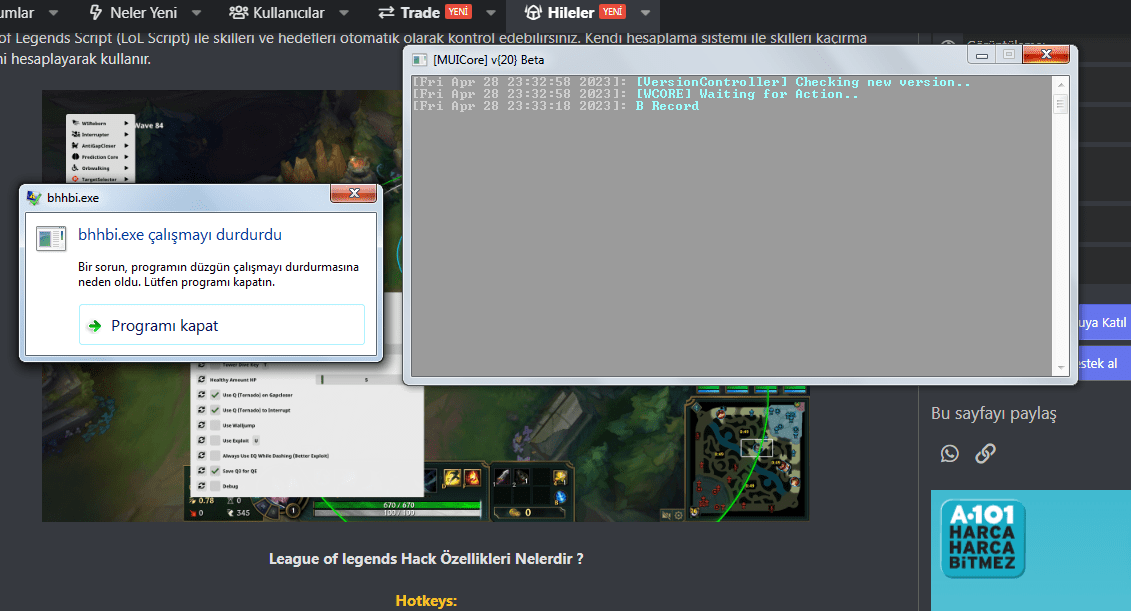The width and height of the screenshot is (1131, 611).
Task: Close the bhhbi.exe error dialog
Action: coord(353,193)
